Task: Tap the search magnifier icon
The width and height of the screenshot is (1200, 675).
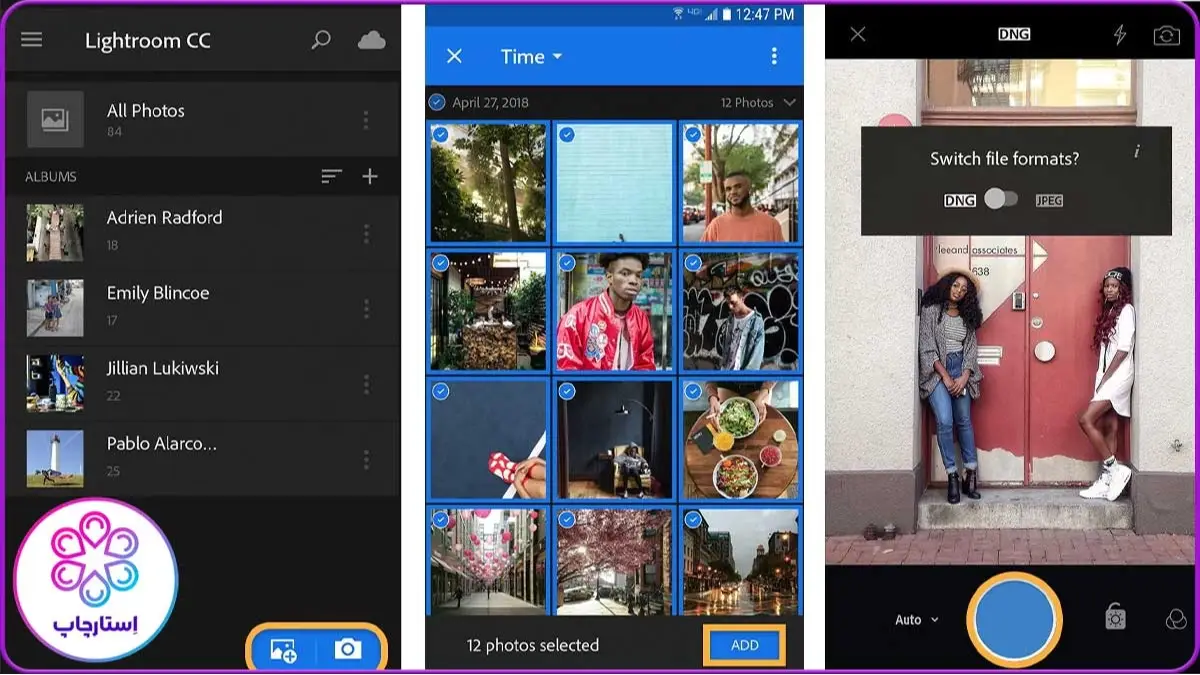Action: (x=321, y=40)
